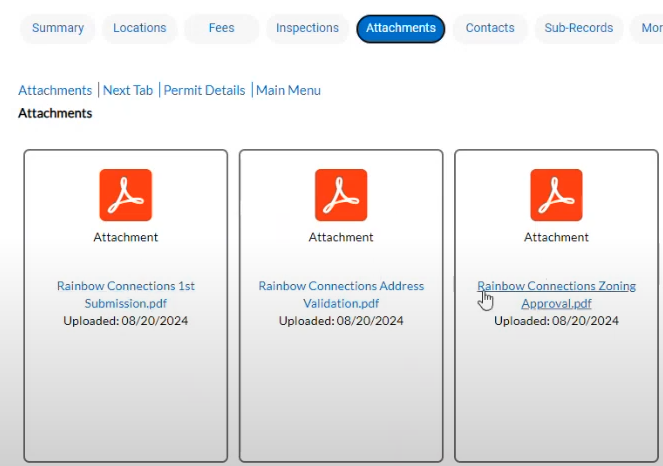This screenshot has width=663, height=466.
Task: Open the Locations tab
Action: point(139,28)
